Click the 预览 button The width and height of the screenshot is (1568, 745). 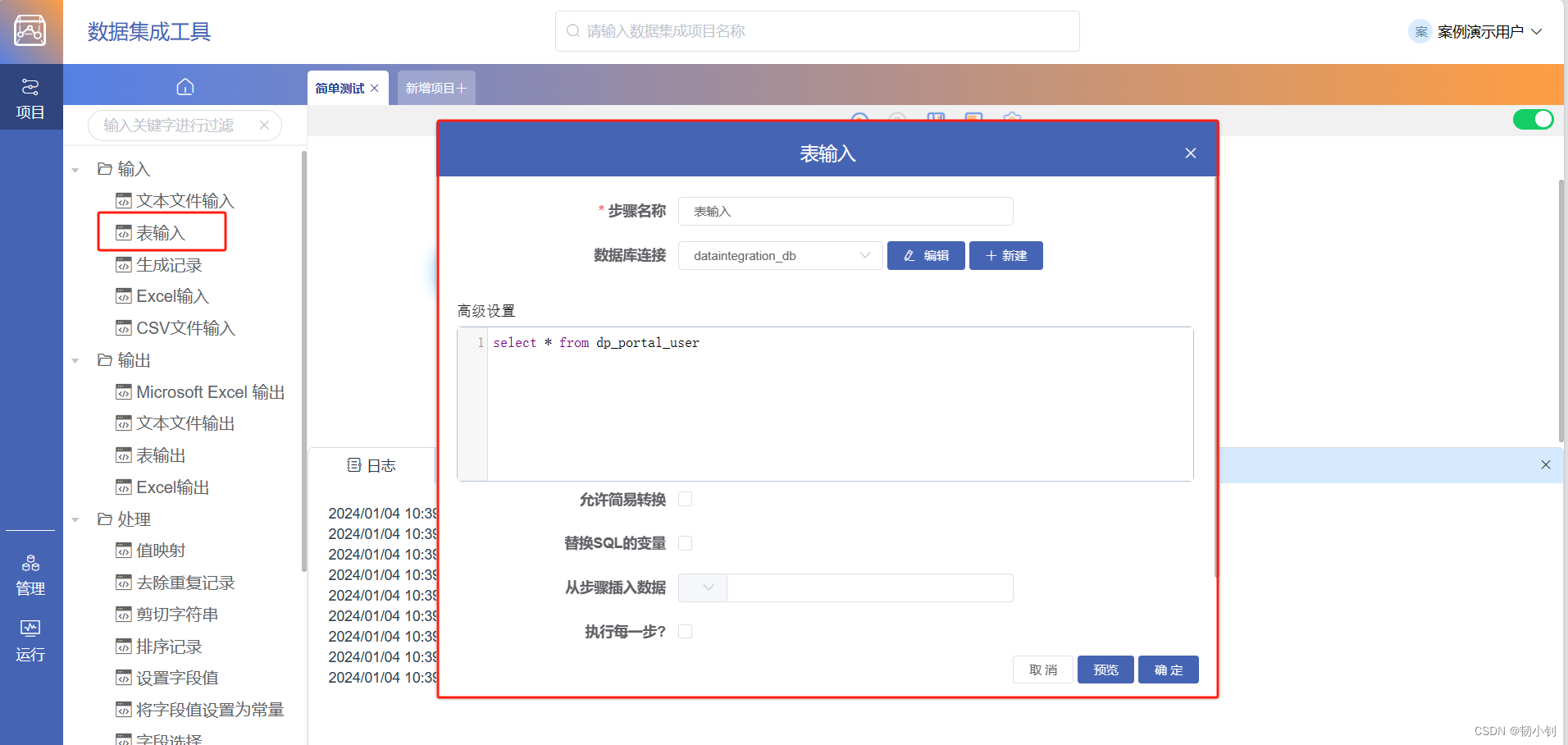click(x=1105, y=670)
